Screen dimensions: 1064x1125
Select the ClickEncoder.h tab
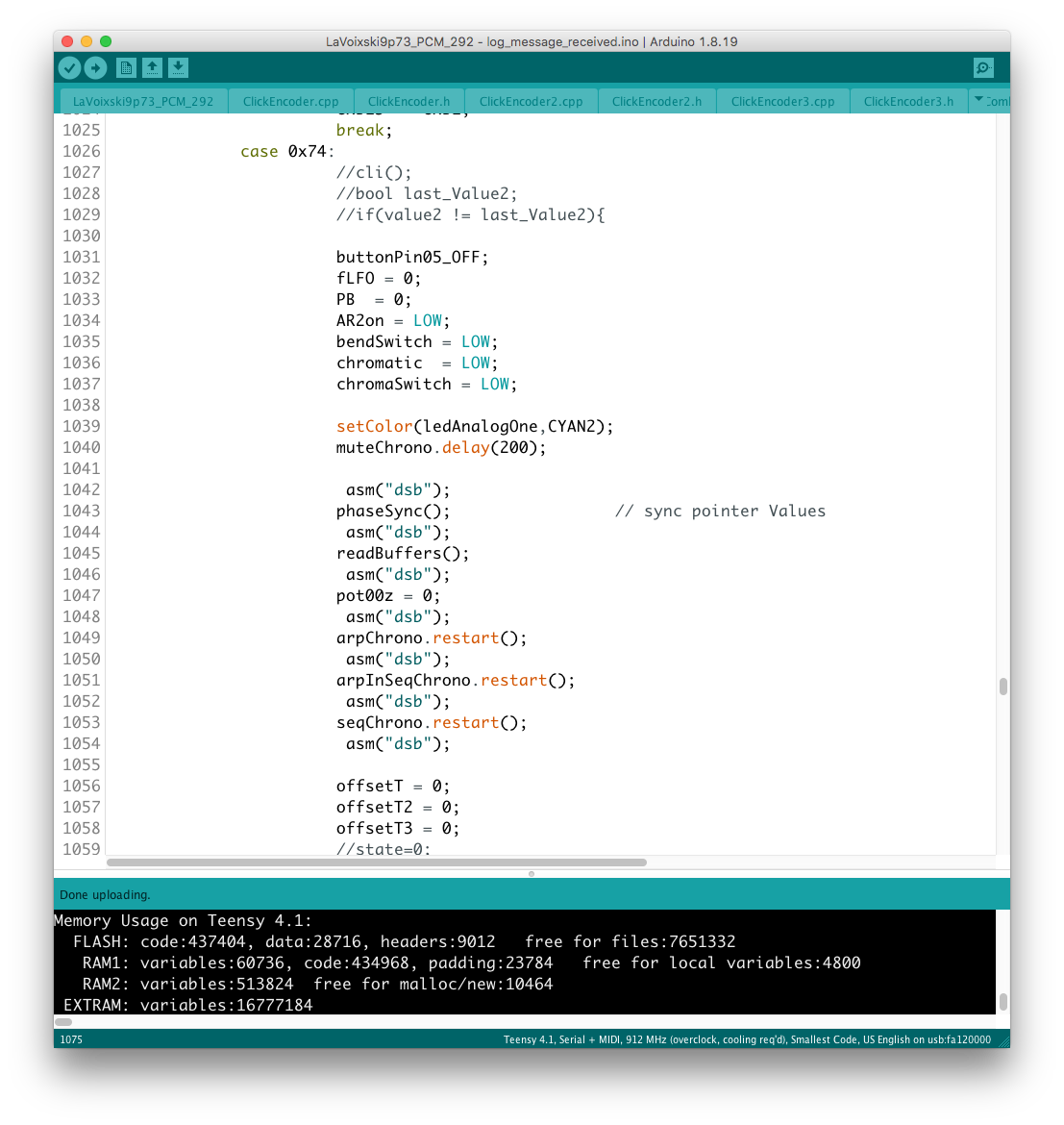coord(408,101)
